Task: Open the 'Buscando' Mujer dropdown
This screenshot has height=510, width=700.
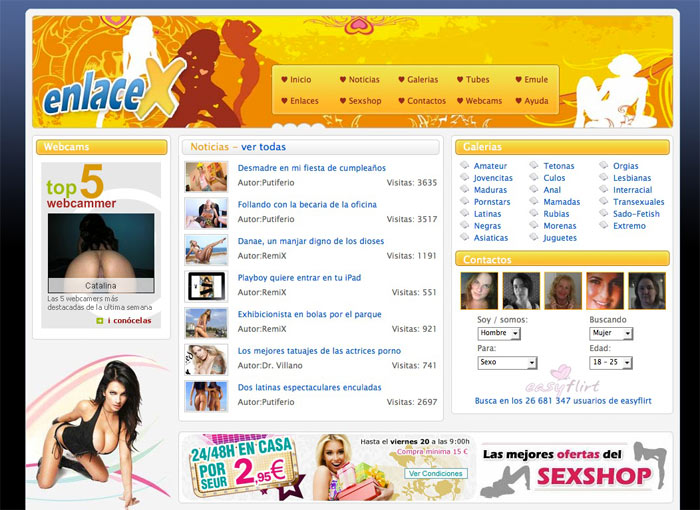Action: [611, 333]
